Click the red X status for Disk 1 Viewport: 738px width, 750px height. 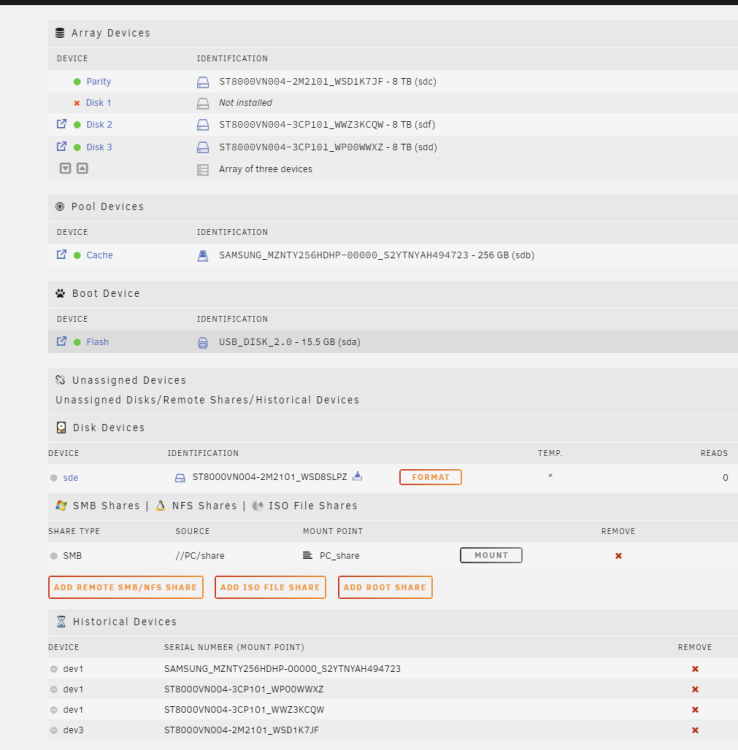[x=77, y=103]
